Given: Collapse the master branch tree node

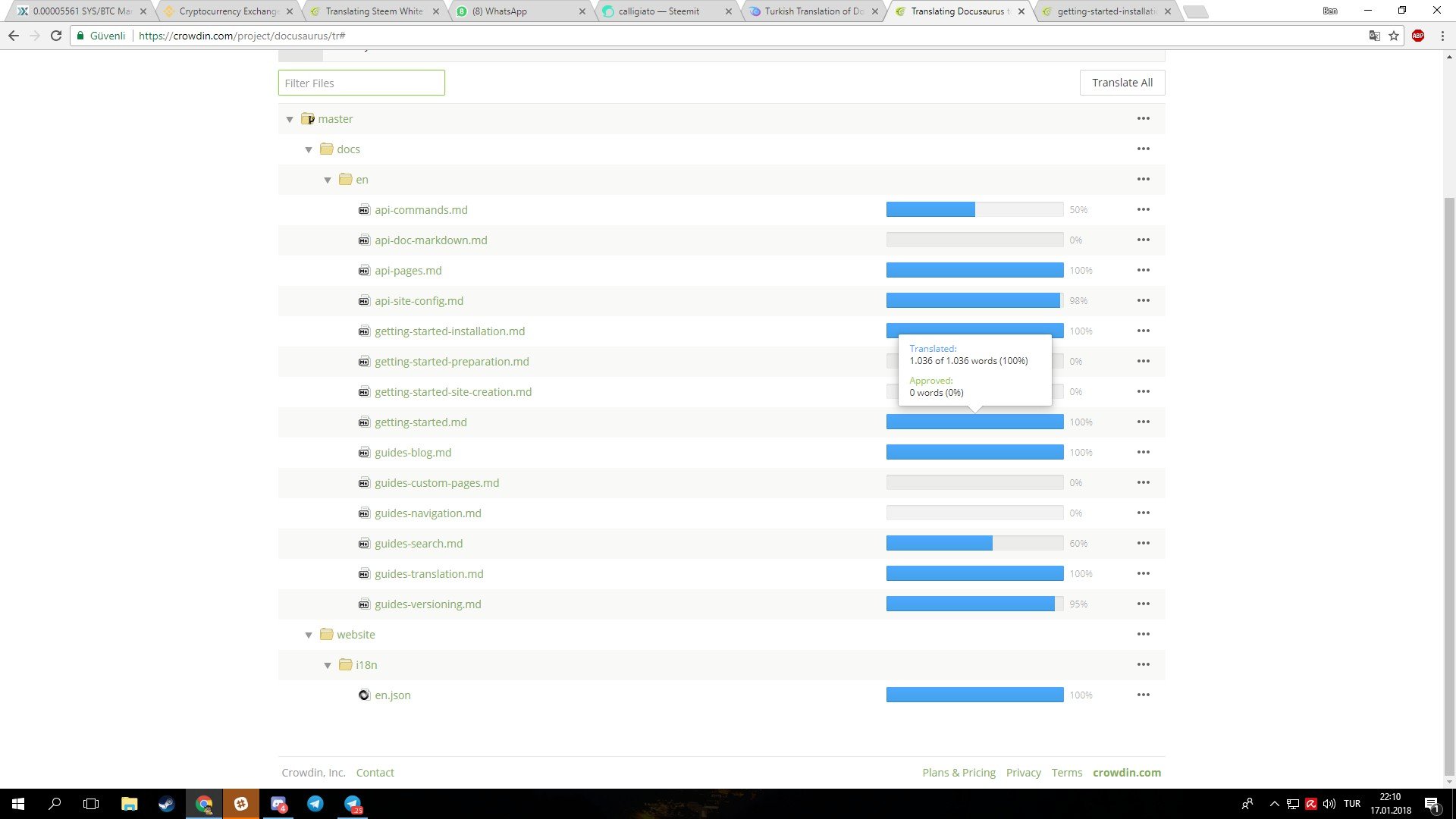Looking at the screenshot, I should (290, 119).
